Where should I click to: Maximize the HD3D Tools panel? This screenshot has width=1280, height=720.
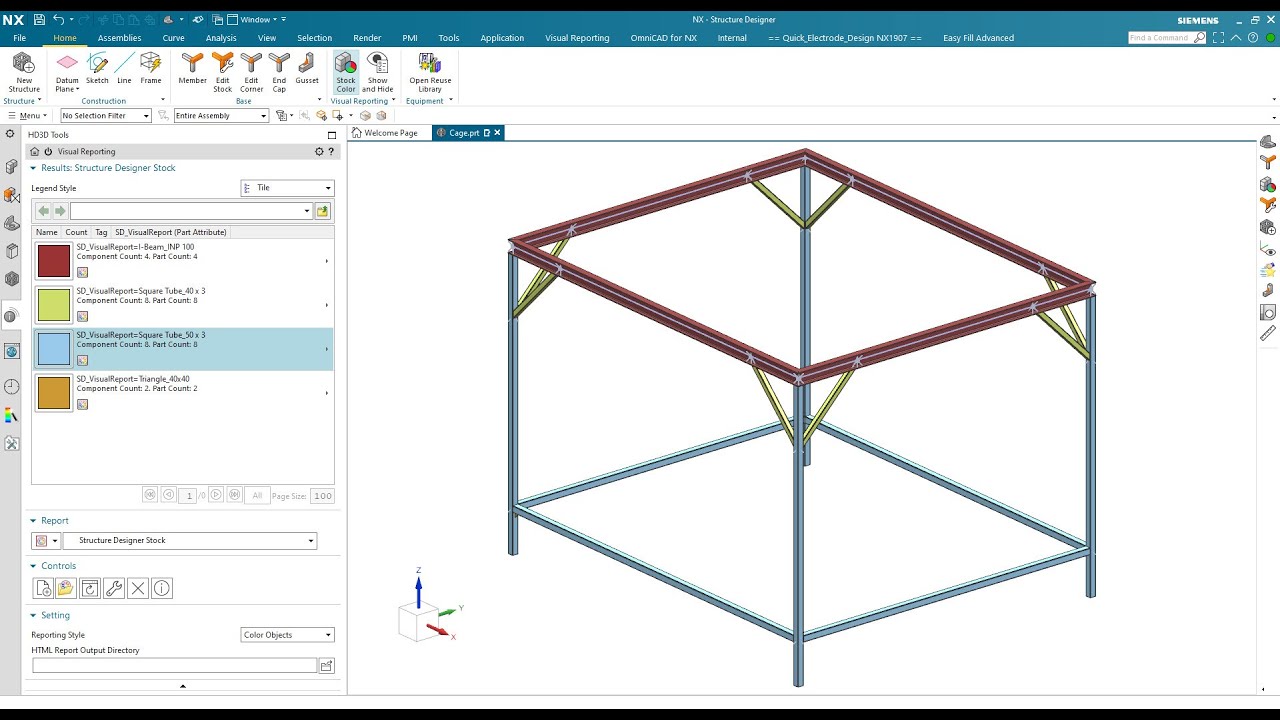(x=332, y=135)
